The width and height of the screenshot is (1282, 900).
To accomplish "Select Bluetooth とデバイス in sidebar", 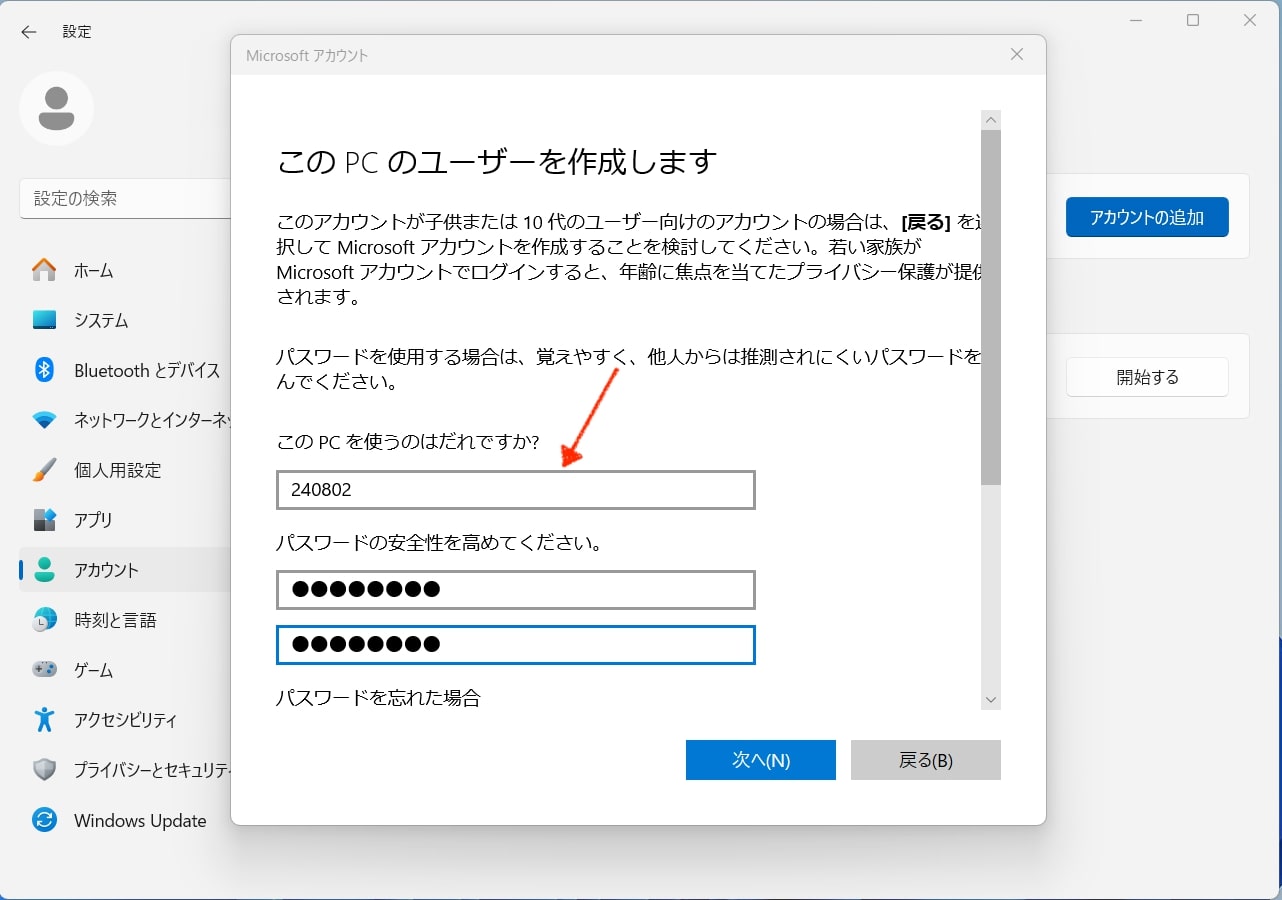I will tap(125, 370).
